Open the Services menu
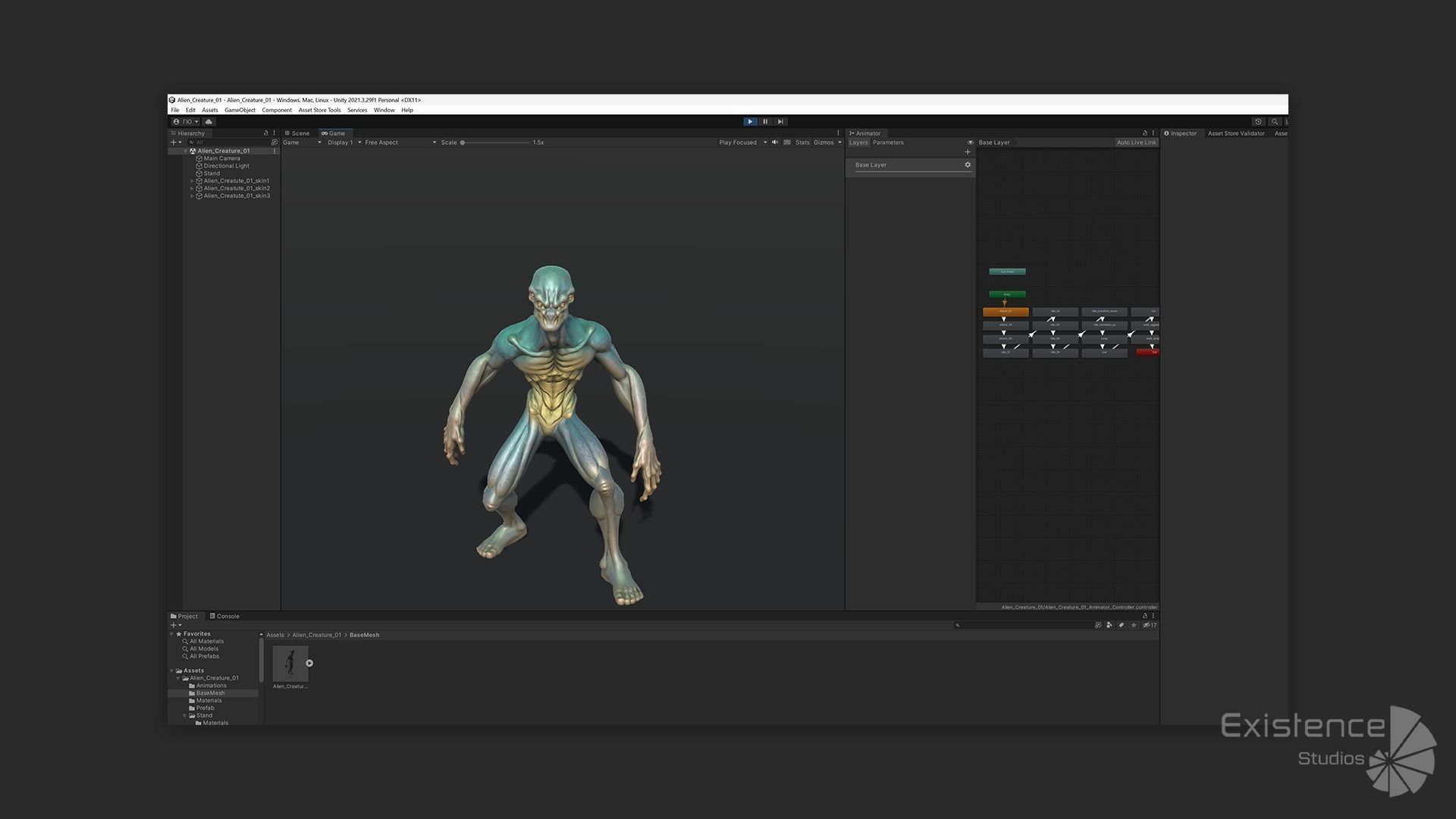1456x819 pixels. [x=357, y=110]
